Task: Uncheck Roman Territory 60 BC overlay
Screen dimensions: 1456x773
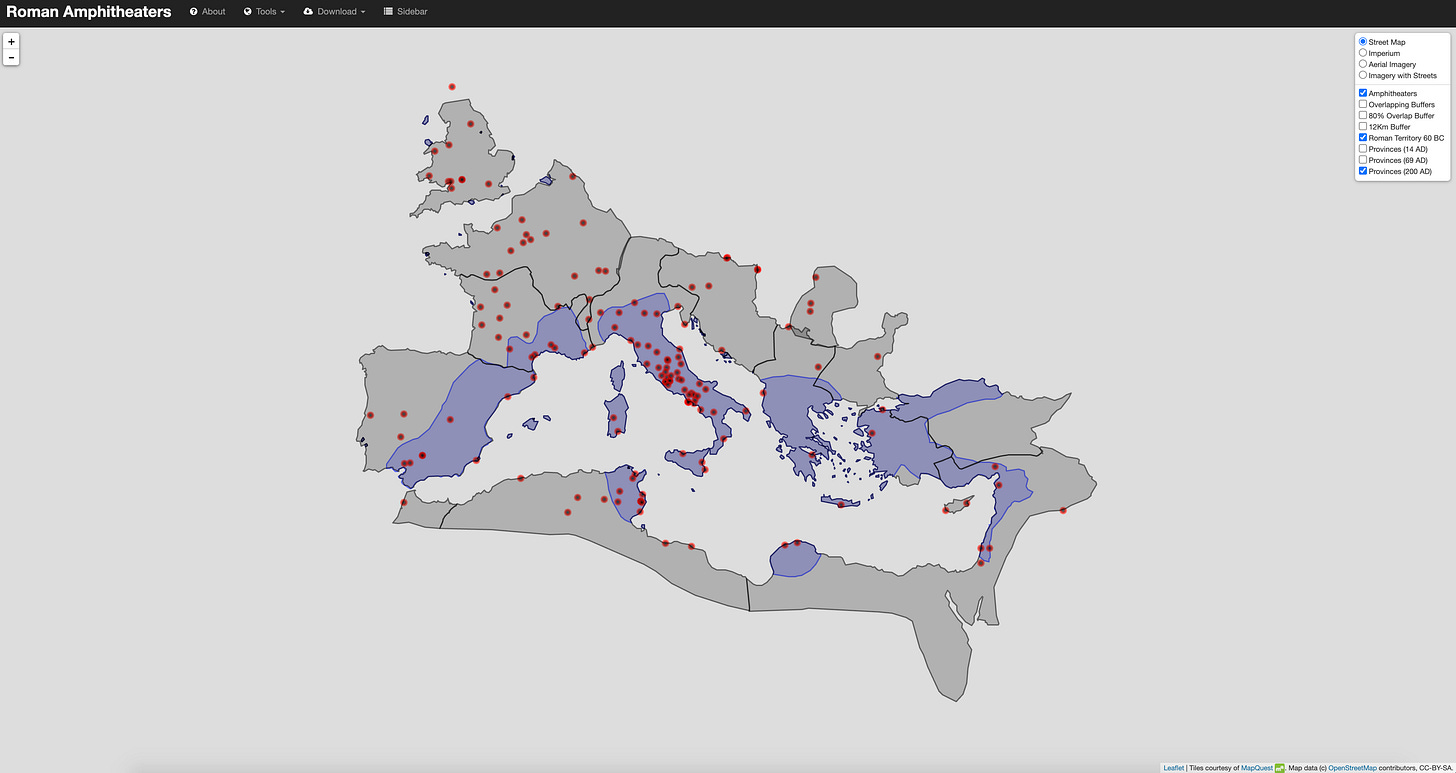Action: pos(1363,138)
